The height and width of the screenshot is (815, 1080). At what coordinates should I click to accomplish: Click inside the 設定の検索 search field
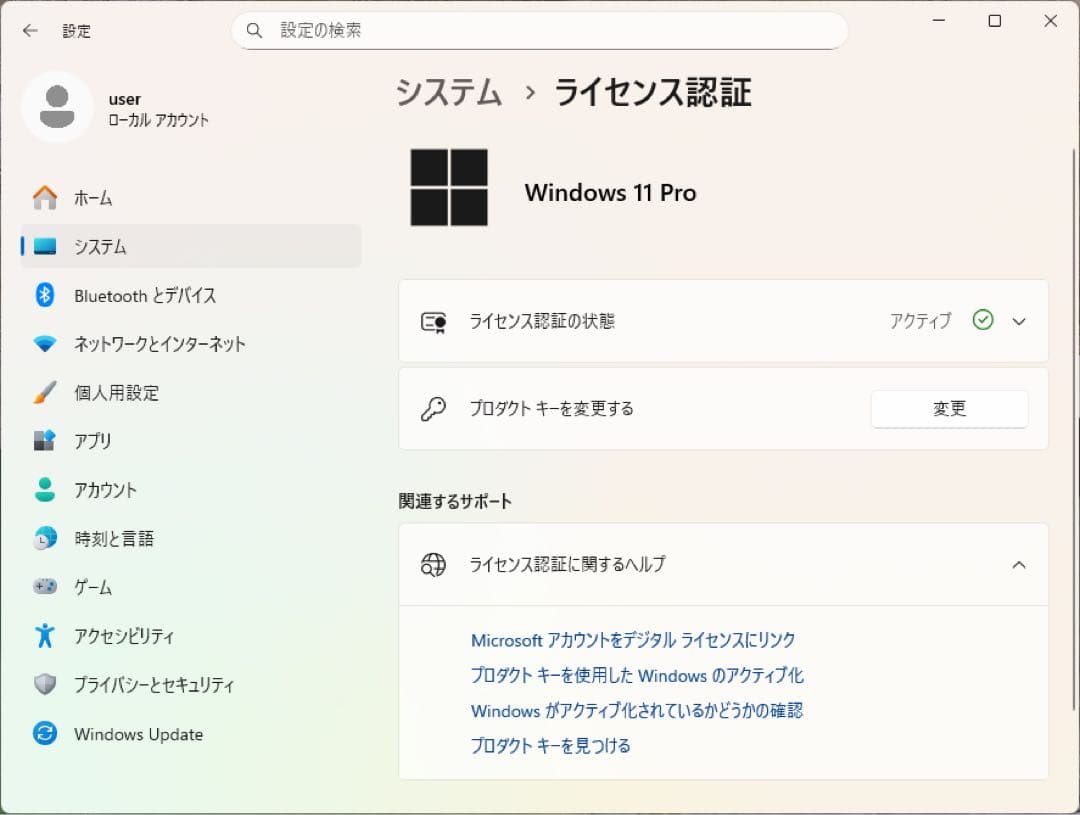540,31
